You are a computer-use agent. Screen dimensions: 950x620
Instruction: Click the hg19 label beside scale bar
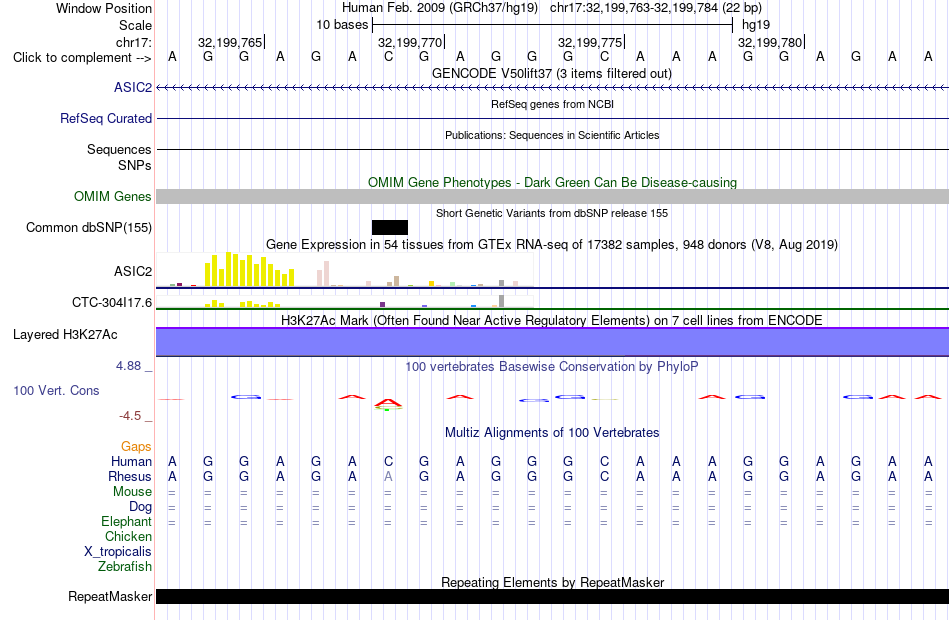click(x=756, y=25)
